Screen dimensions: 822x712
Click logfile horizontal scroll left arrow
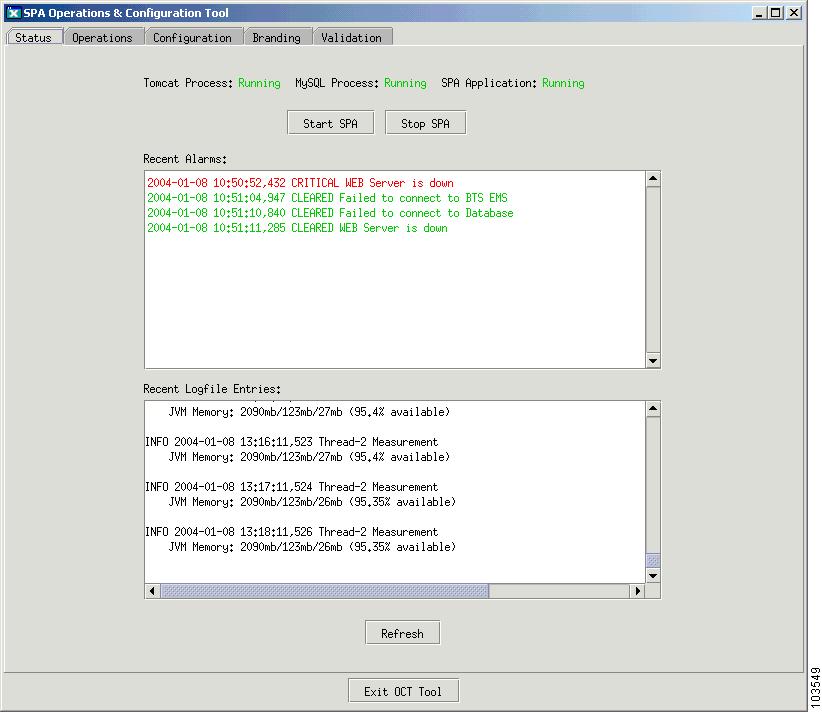pos(152,591)
